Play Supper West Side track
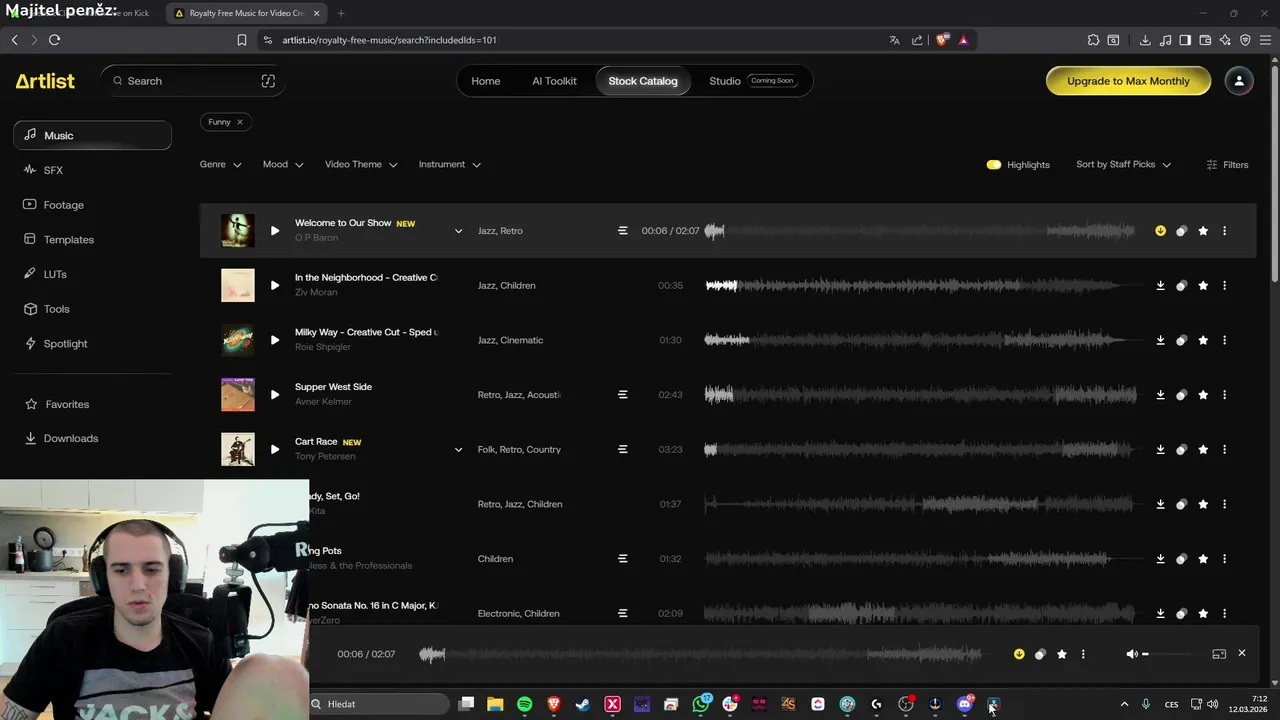Screen dimensions: 1280x720 pyautogui.click(x=275, y=395)
